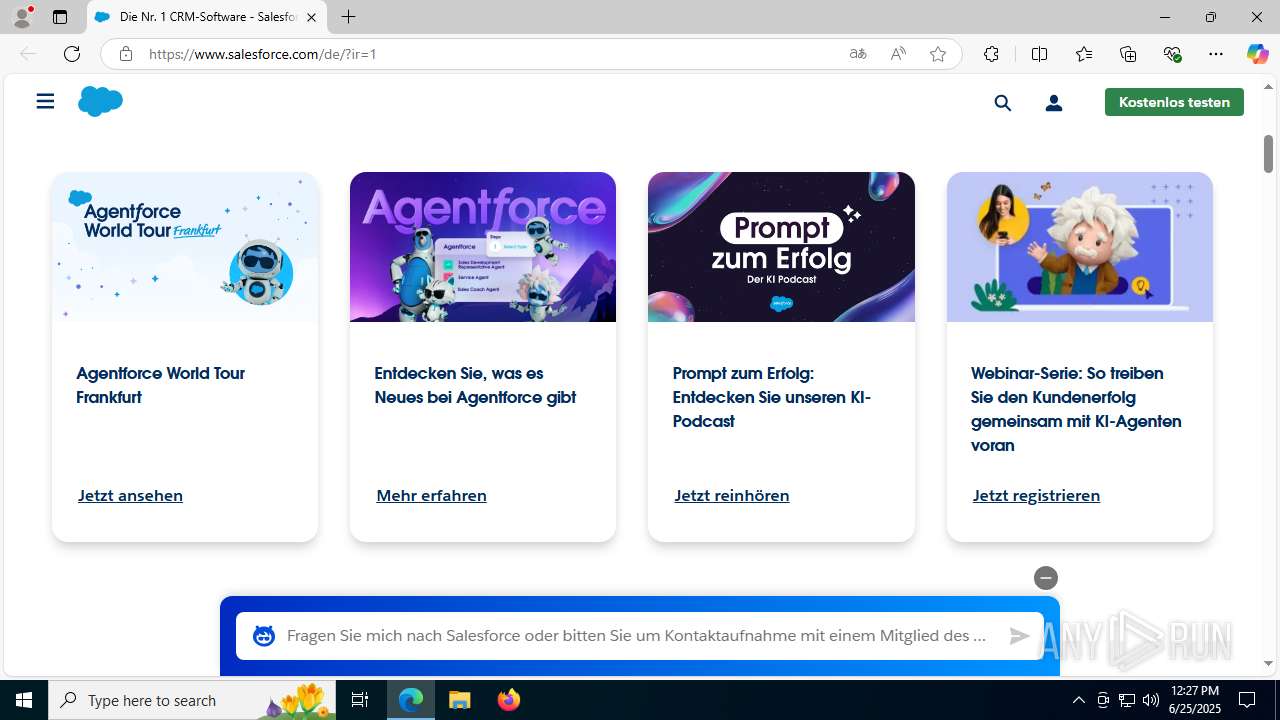Image resolution: width=1280 pixels, height=720 pixels.
Task: Open the Settings and more ellipsis menu
Action: pyautogui.click(x=1216, y=54)
